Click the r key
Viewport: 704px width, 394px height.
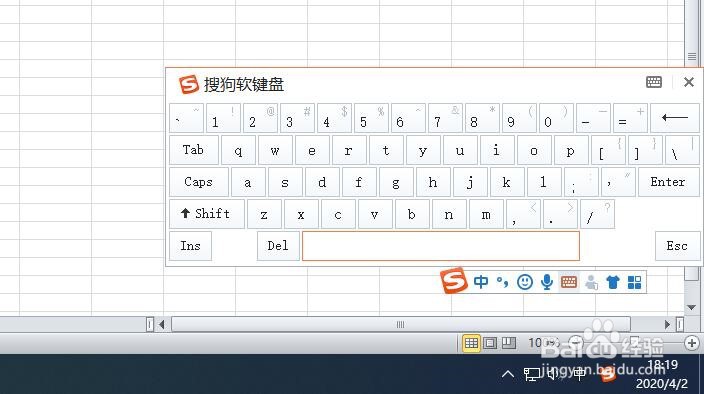coord(349,150)
